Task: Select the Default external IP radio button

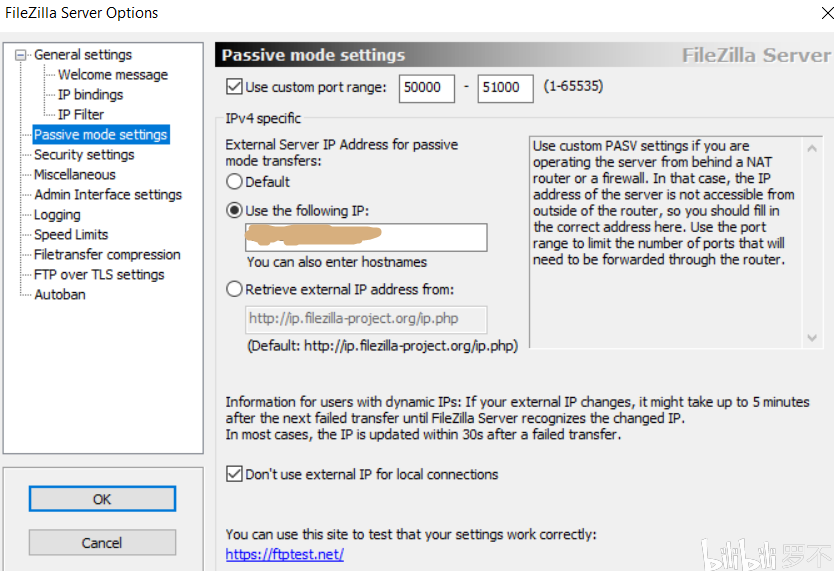Action: coord(234,182)
